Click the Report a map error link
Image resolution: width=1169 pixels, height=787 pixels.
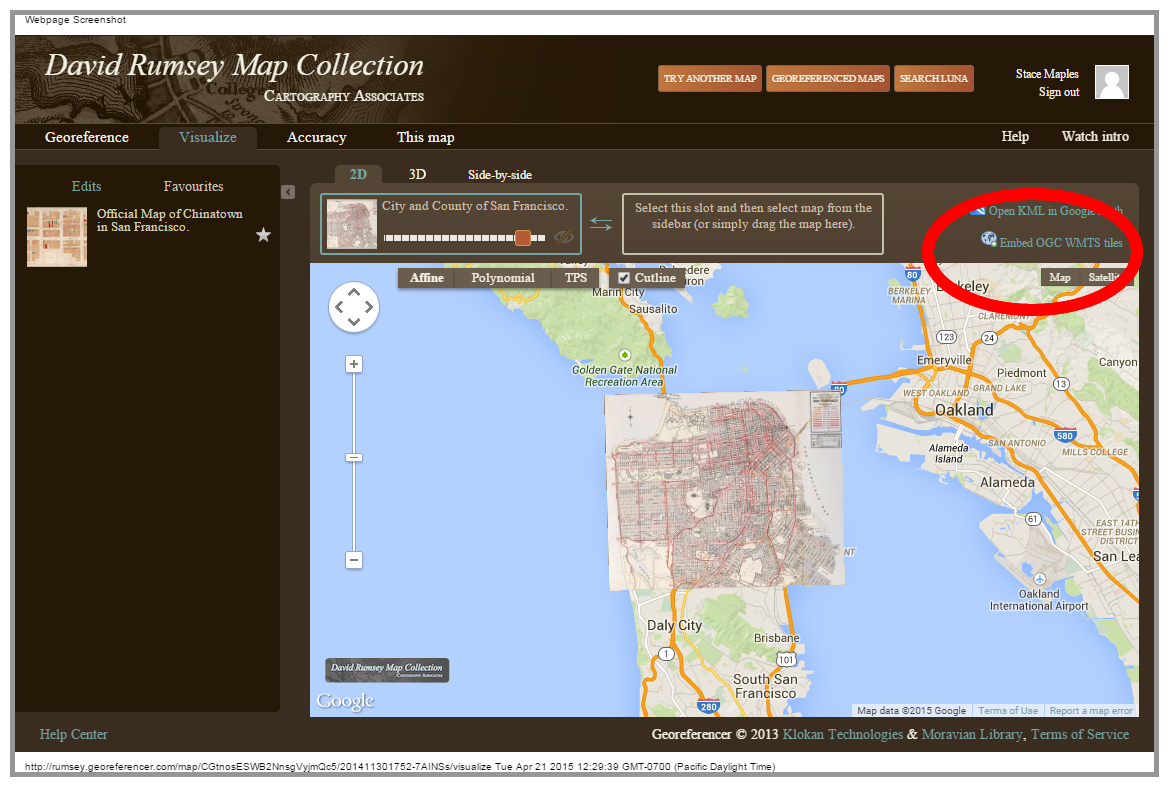[x=1091, y=711]
